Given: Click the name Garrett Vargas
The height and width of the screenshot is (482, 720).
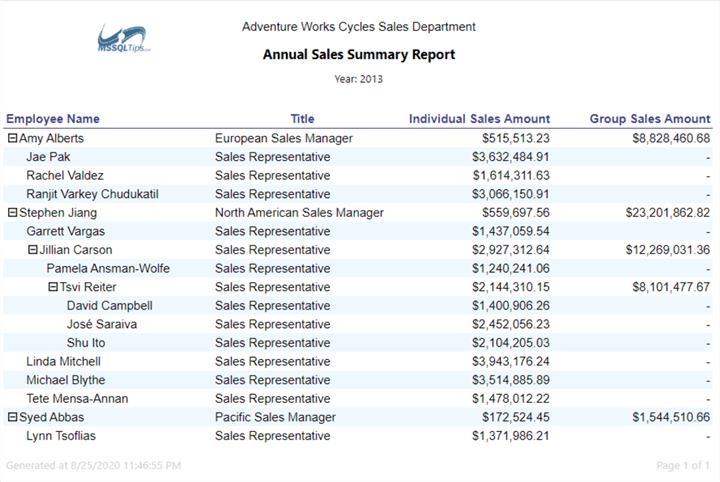Looking at the screenshot, I should [65, 231].
